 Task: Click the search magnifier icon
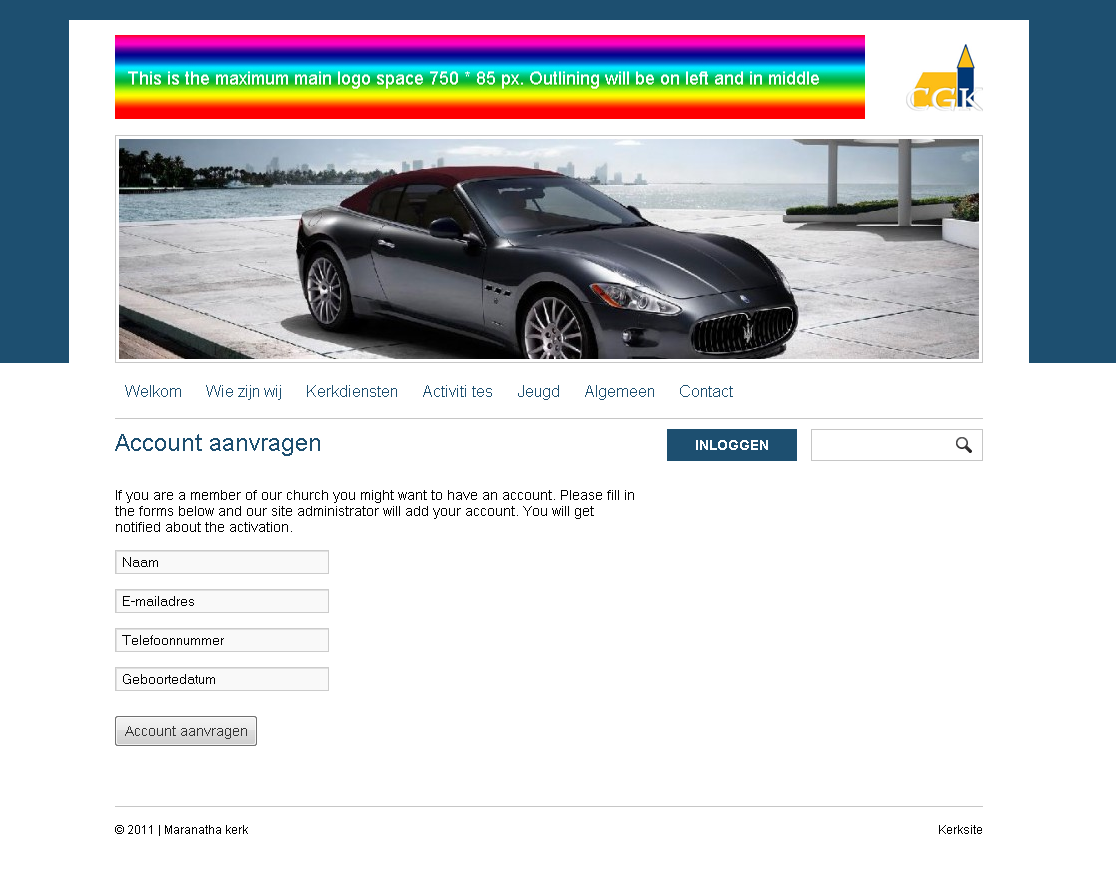tap(964, 445)
